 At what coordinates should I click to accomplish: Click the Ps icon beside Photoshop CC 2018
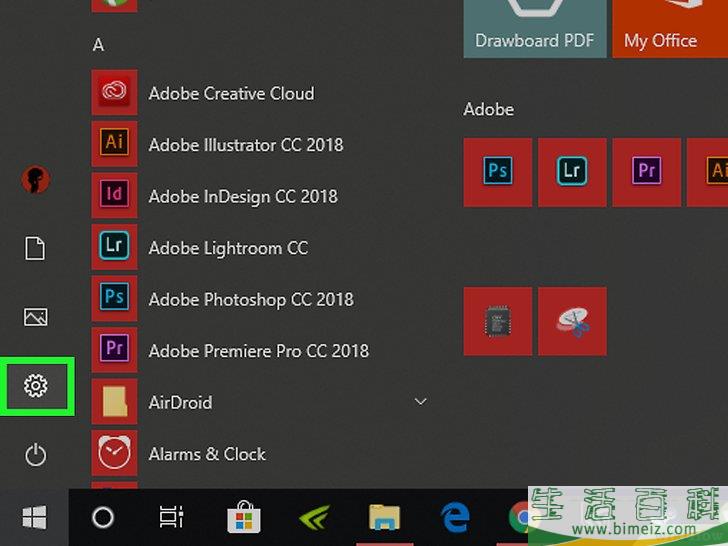(114, 298)
